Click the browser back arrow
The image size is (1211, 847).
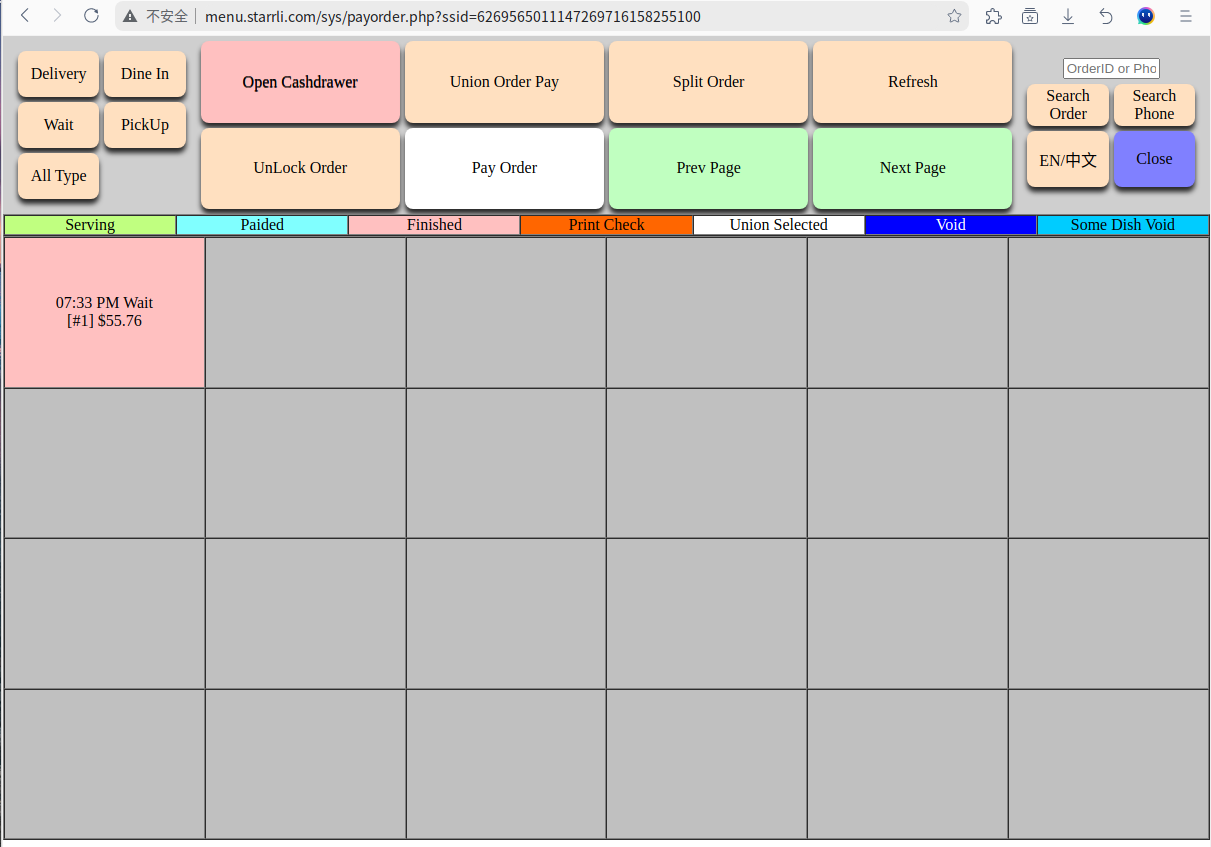[x=26, y=16]
